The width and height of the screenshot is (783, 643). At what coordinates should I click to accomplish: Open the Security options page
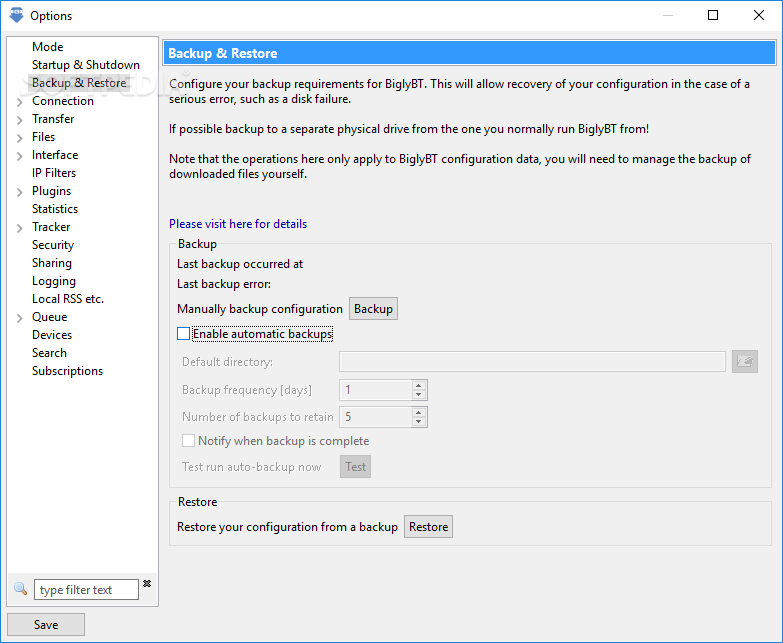click(x=53, y=245)
